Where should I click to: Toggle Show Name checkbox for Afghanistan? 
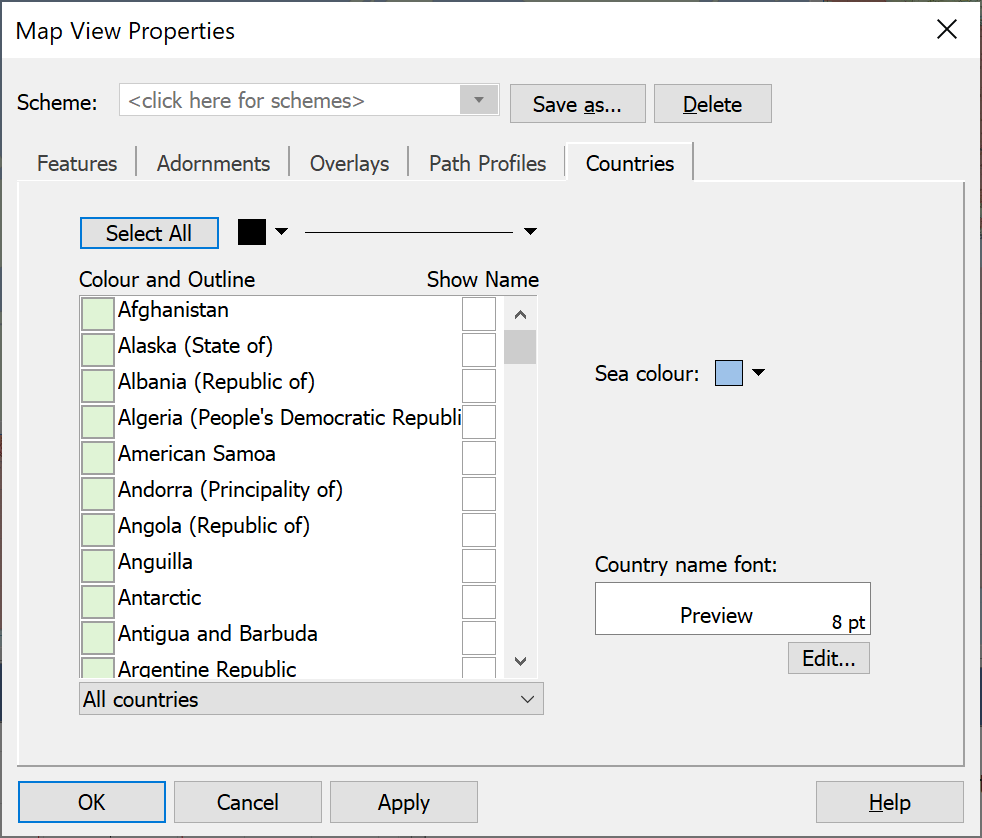479,314
